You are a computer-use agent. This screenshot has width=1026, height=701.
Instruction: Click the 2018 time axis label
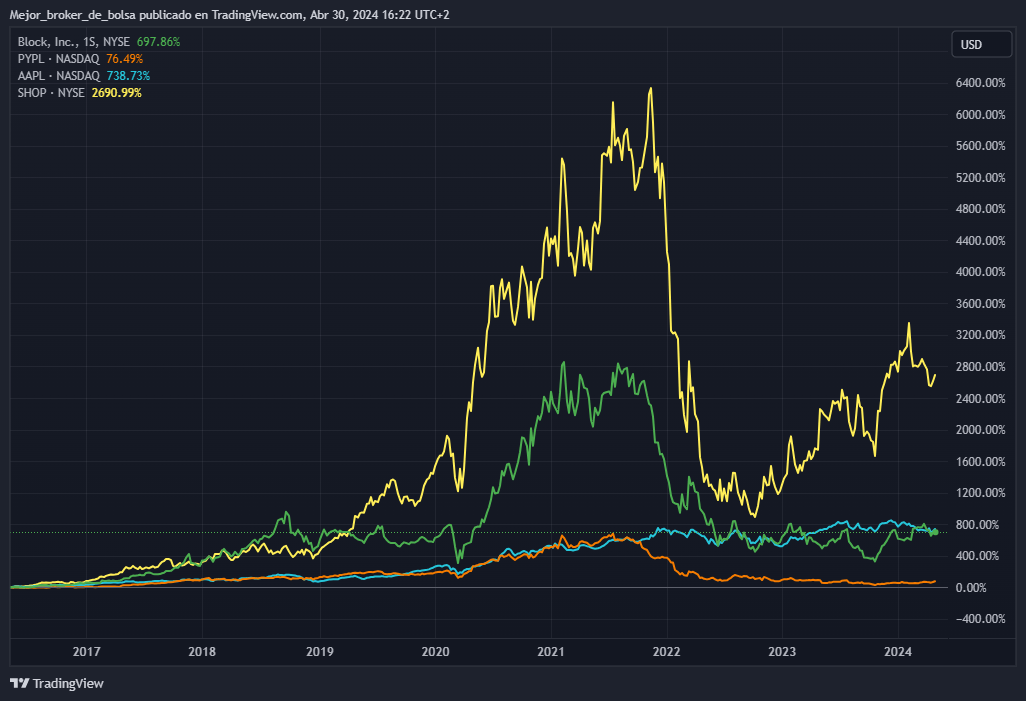pyautogui.click(x=202, y=652)
